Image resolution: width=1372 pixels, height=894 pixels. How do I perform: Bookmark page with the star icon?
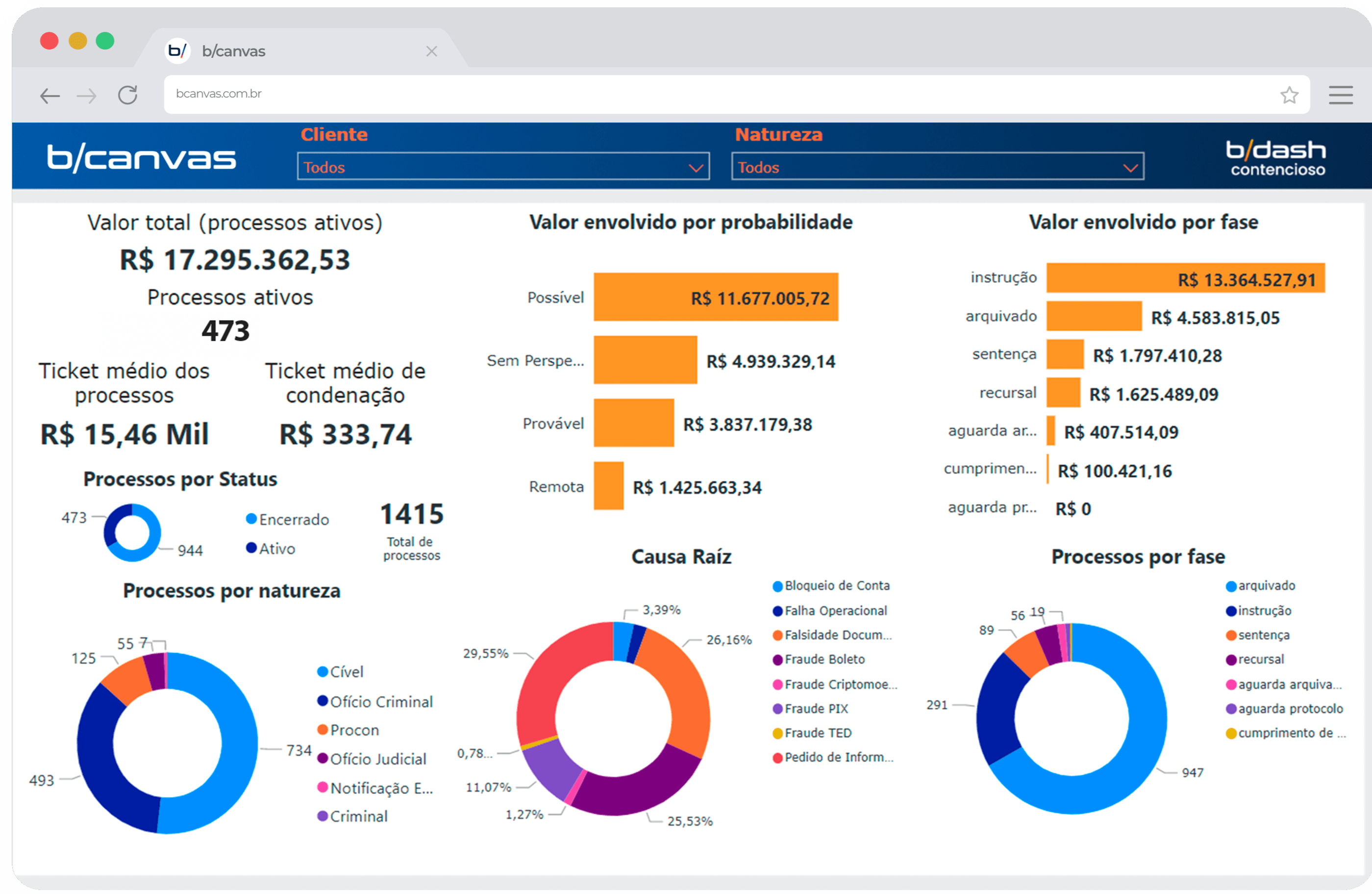coord(1289,95)
